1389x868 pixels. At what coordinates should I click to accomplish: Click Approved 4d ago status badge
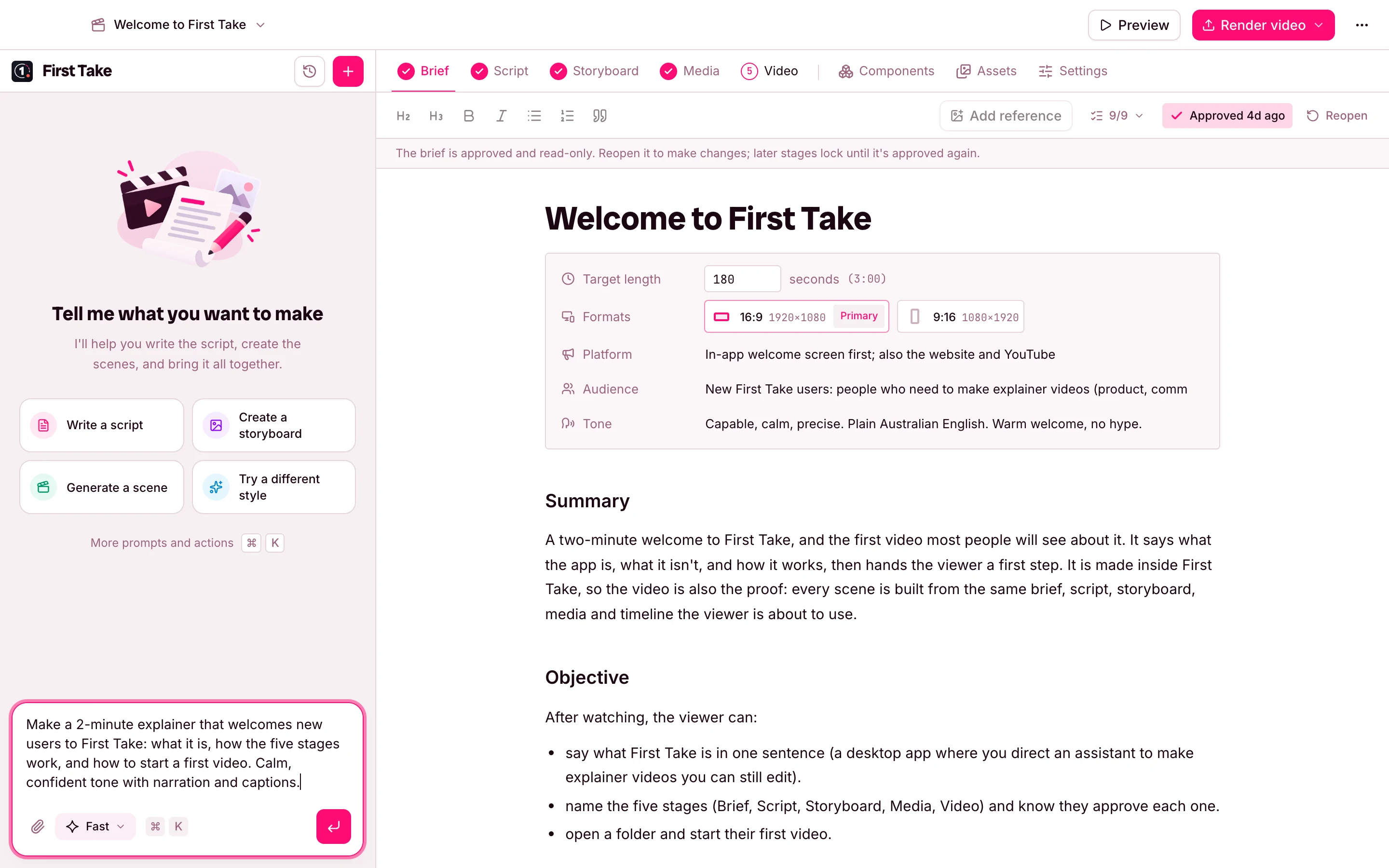1227,116
